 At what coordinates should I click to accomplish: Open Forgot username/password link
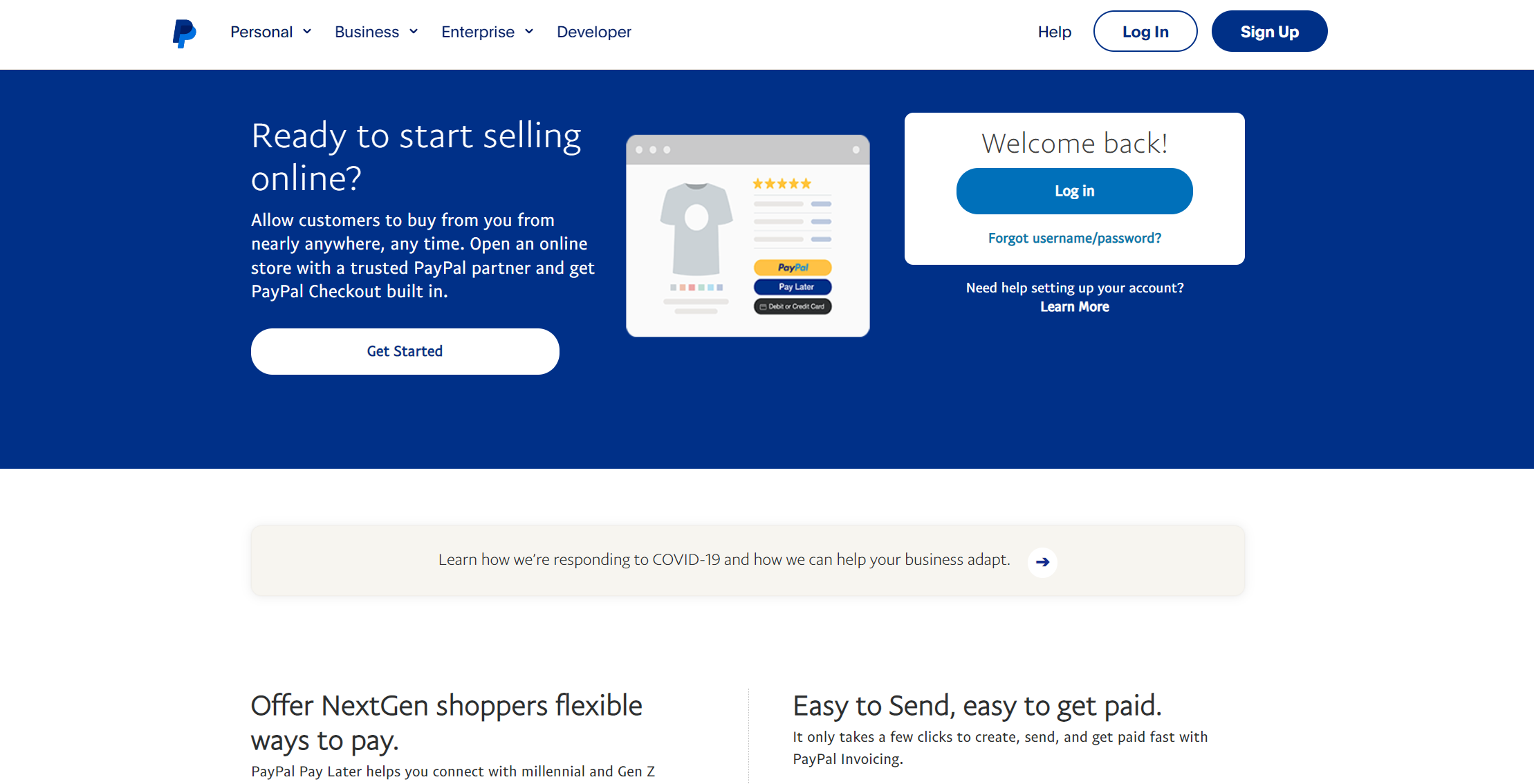coord(1075,238)
